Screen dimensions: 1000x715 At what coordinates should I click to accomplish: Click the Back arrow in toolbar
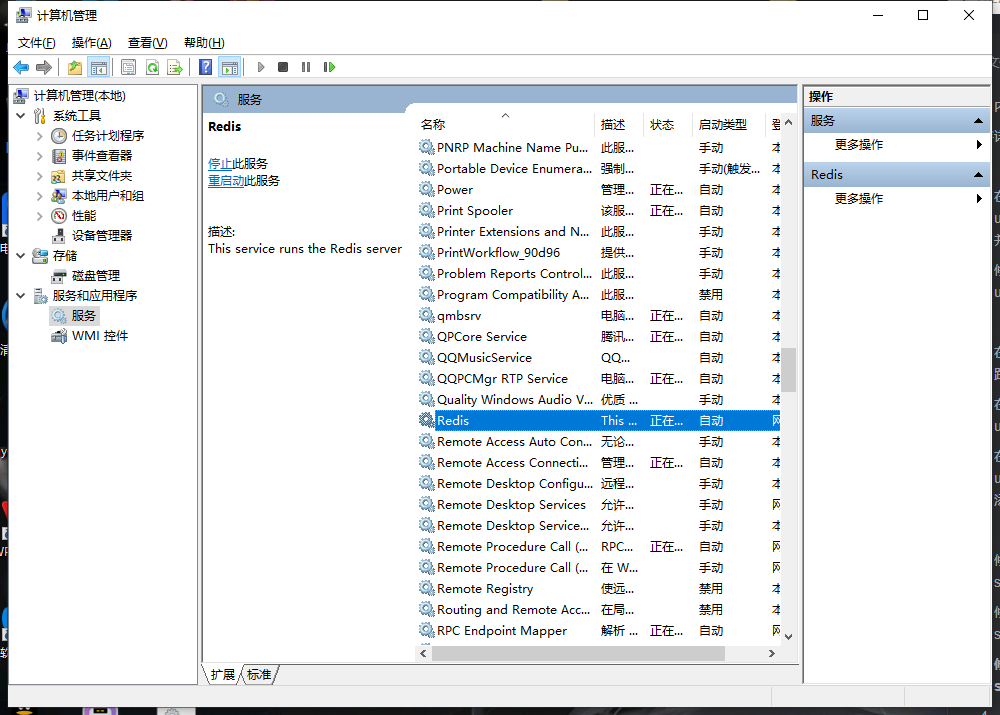tap(21, 67)
